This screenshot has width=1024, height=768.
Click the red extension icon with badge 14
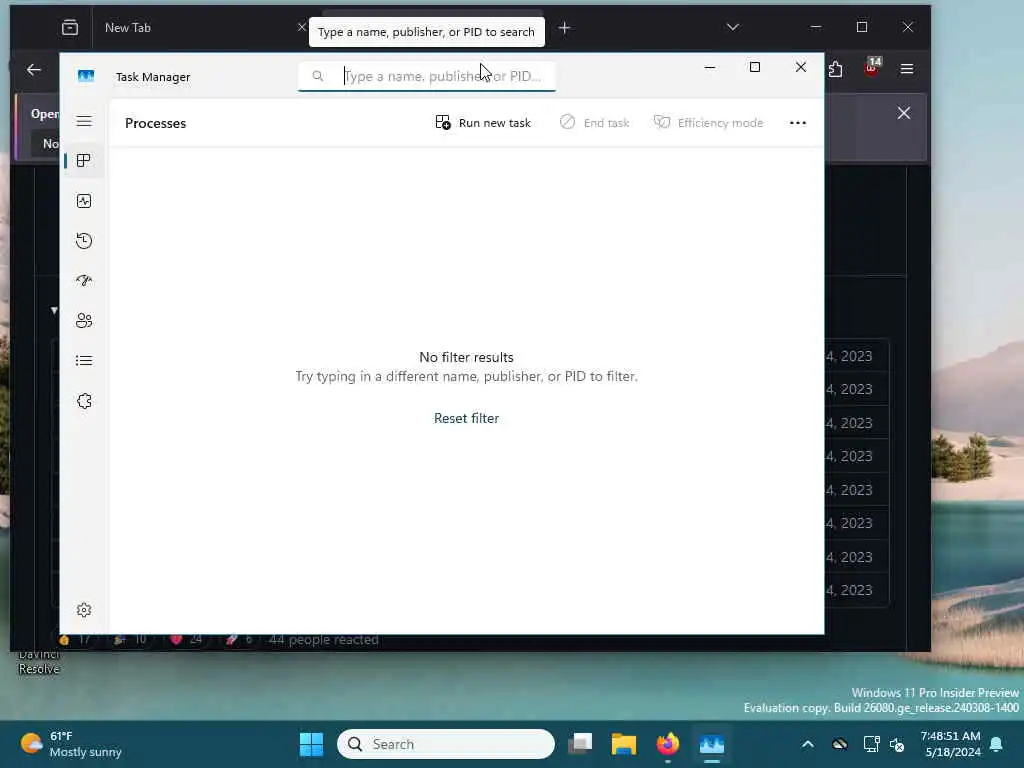[872, 67]
